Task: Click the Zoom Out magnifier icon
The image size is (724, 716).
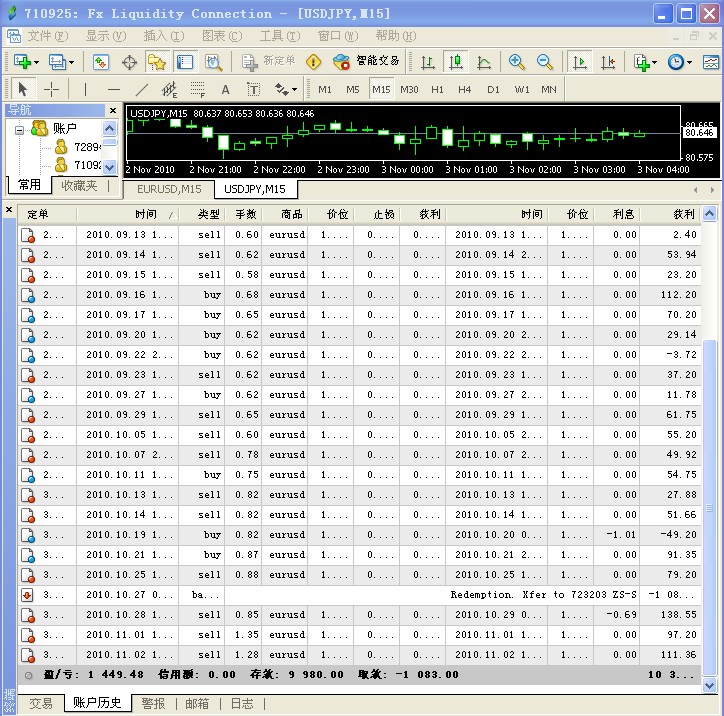Action: [544, 61]
